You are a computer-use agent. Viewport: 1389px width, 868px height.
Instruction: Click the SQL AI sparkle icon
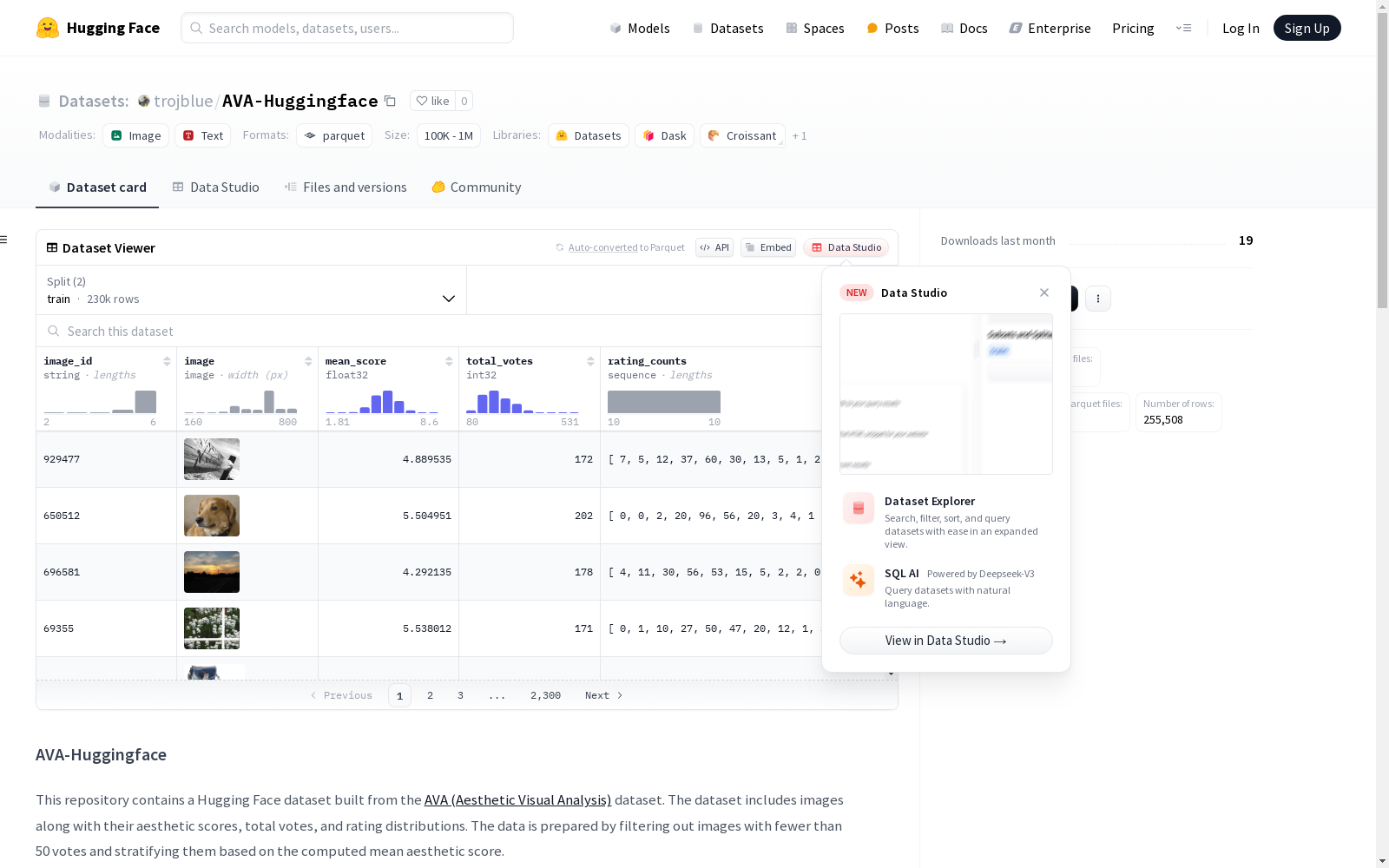click(x=859, y=580)
